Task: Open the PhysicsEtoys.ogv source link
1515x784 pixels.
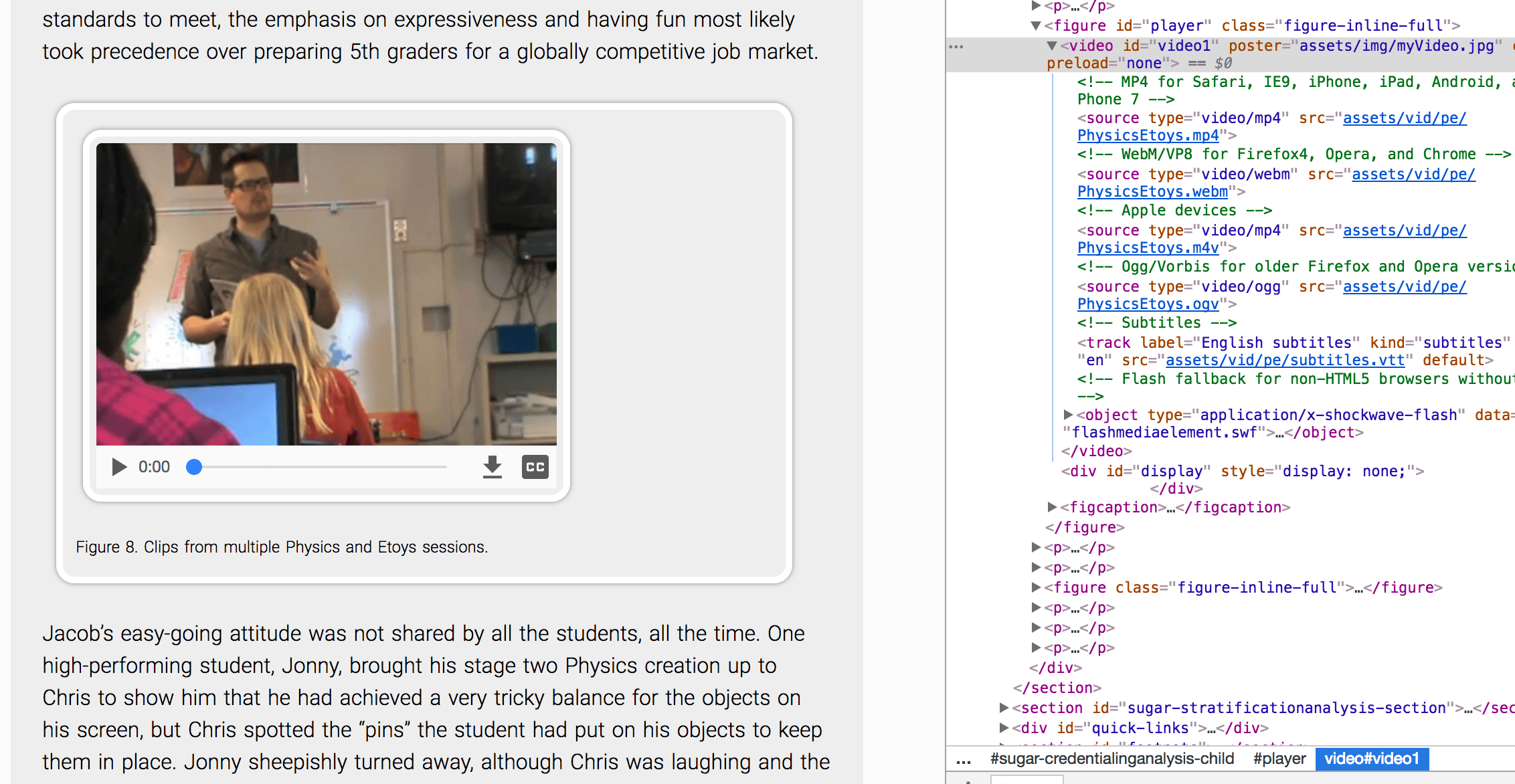Action: 1148,304
